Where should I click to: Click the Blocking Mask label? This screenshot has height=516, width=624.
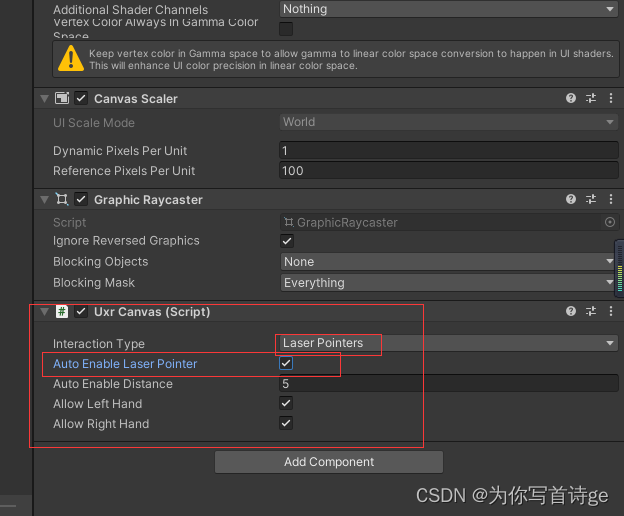(94, 282)
